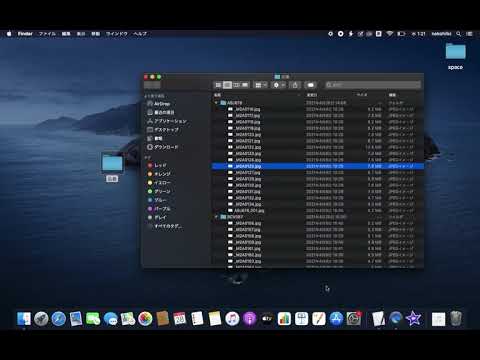This screenshot has width=480, height=360.
Task: Select the イエロー tag in sidebar
Action: 159,183
